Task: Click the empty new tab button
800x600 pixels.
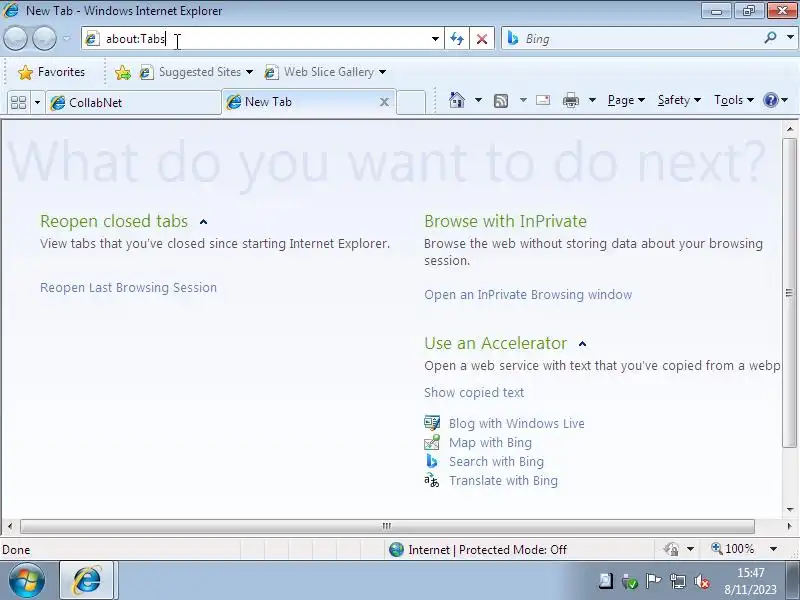Action: click(x=411, y=103)
